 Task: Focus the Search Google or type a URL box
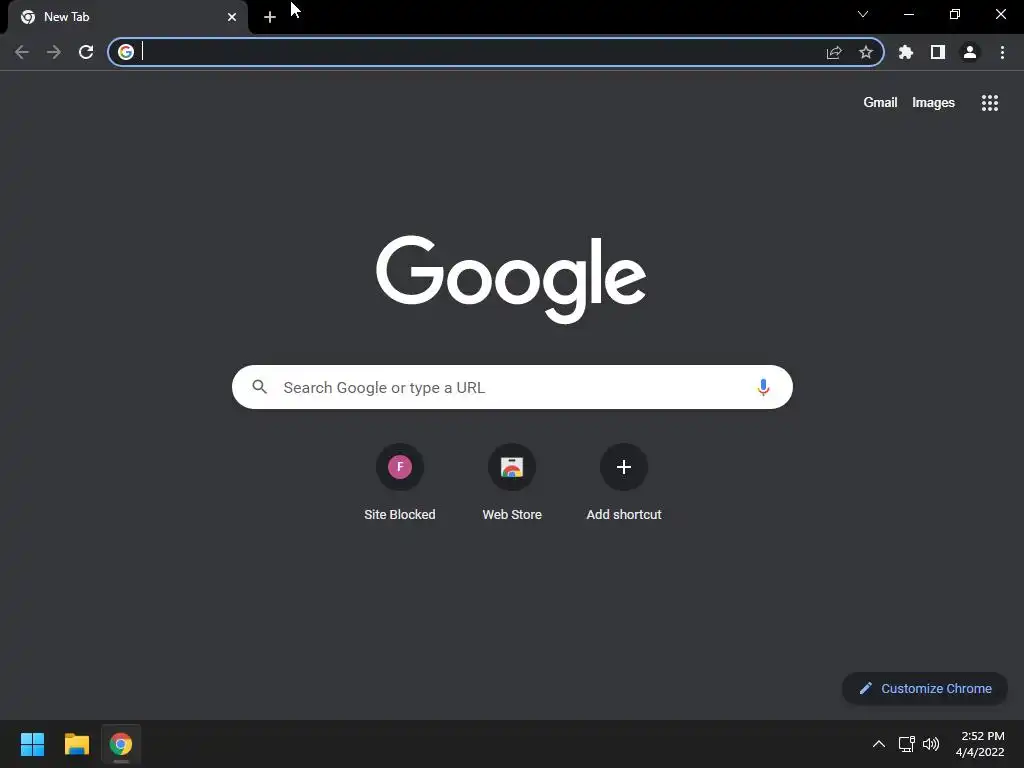coord(512,387)
